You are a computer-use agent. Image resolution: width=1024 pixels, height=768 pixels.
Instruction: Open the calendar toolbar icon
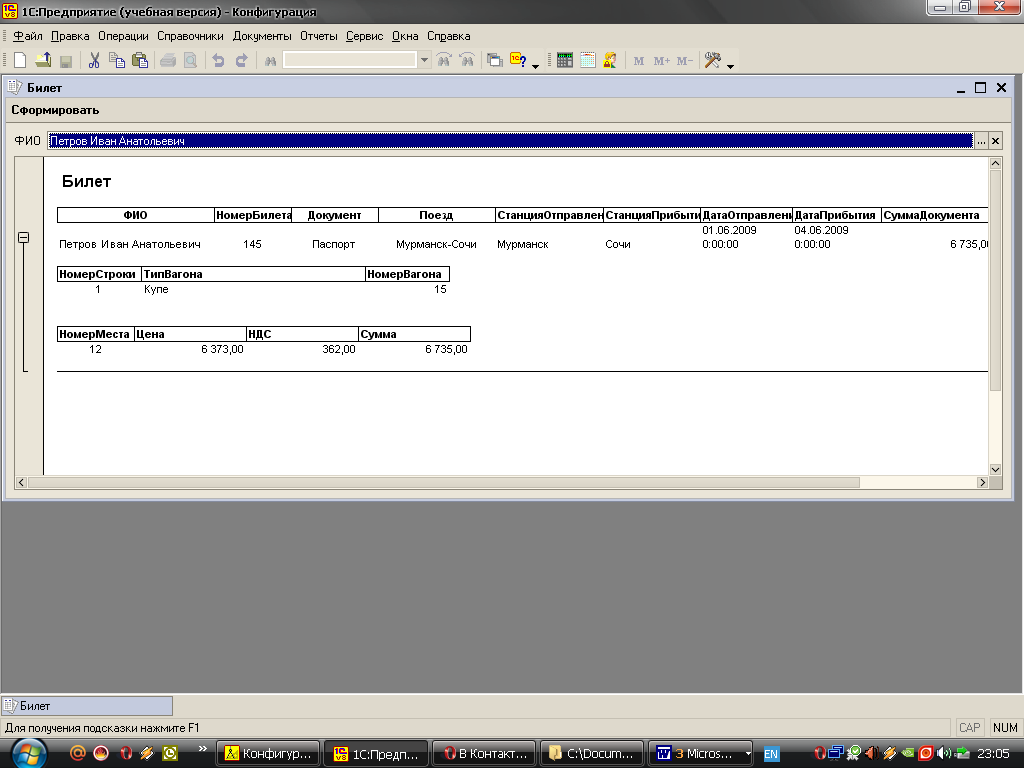coord(587,60)
